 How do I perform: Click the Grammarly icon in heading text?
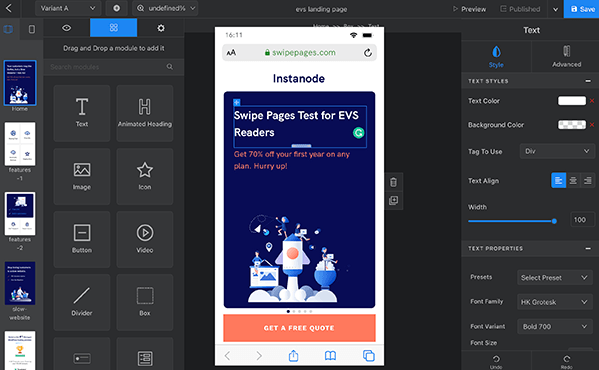point(358,133)
